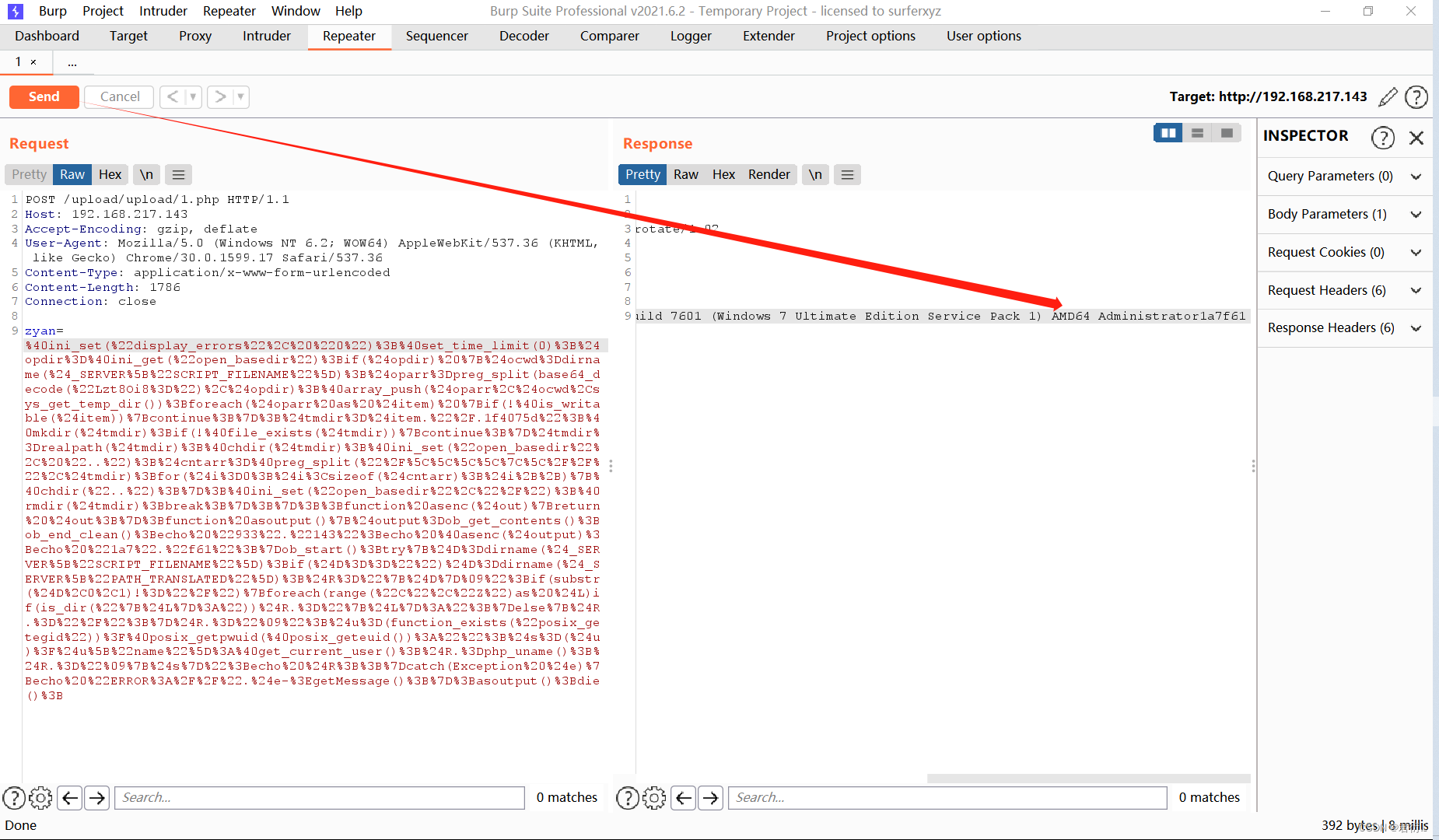Open request search help icon
Viewport: 1439px width, 840px height.
coord(14,797)
